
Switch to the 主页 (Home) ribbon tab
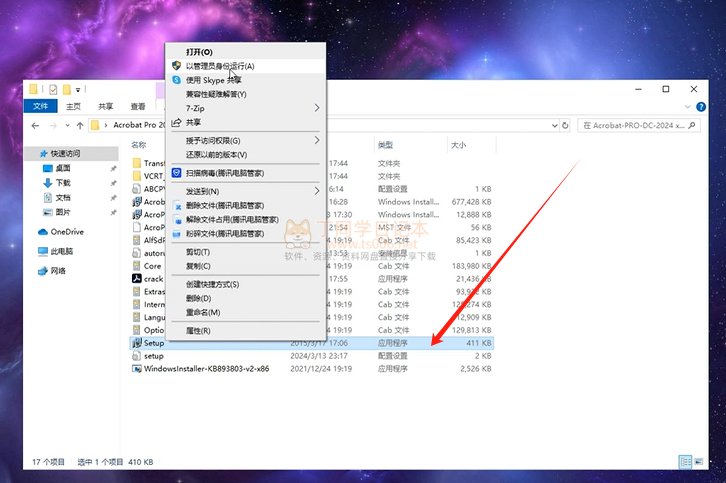(73, 107)
